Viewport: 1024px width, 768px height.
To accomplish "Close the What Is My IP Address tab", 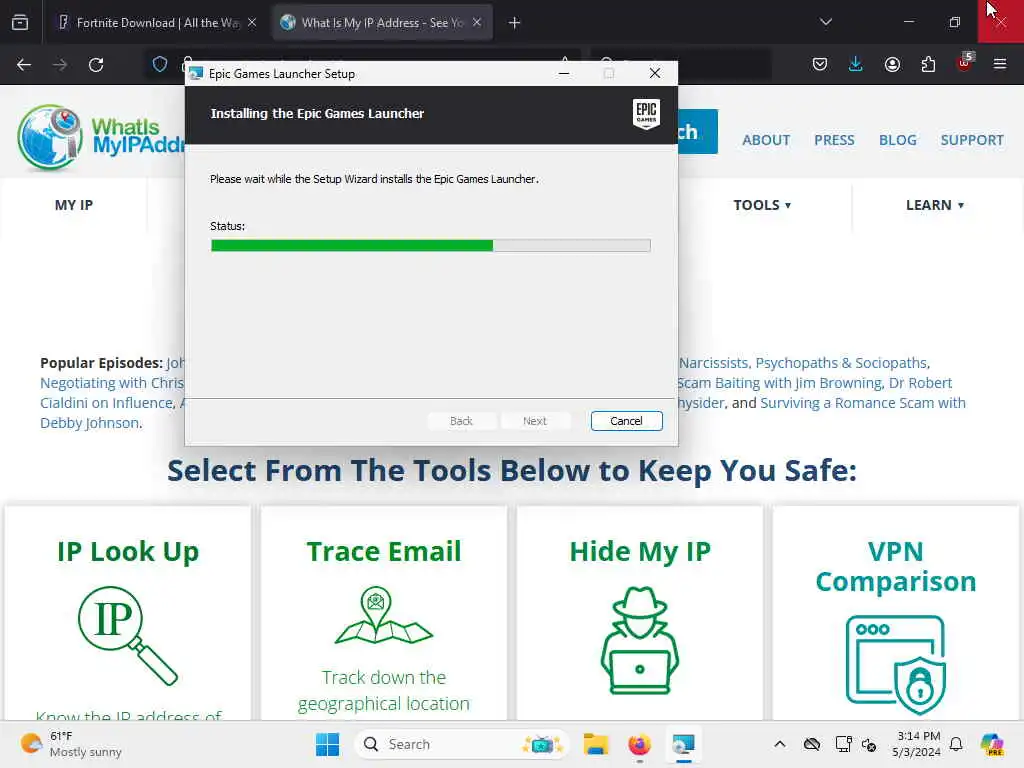I will [477, 22].
